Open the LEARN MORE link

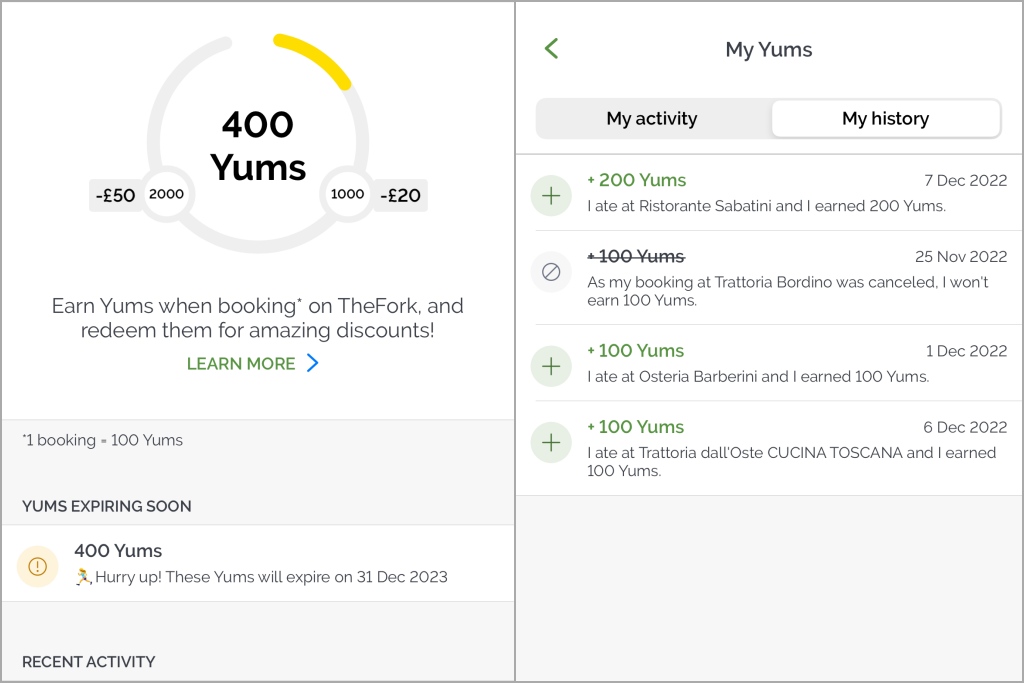pos(241,364)
